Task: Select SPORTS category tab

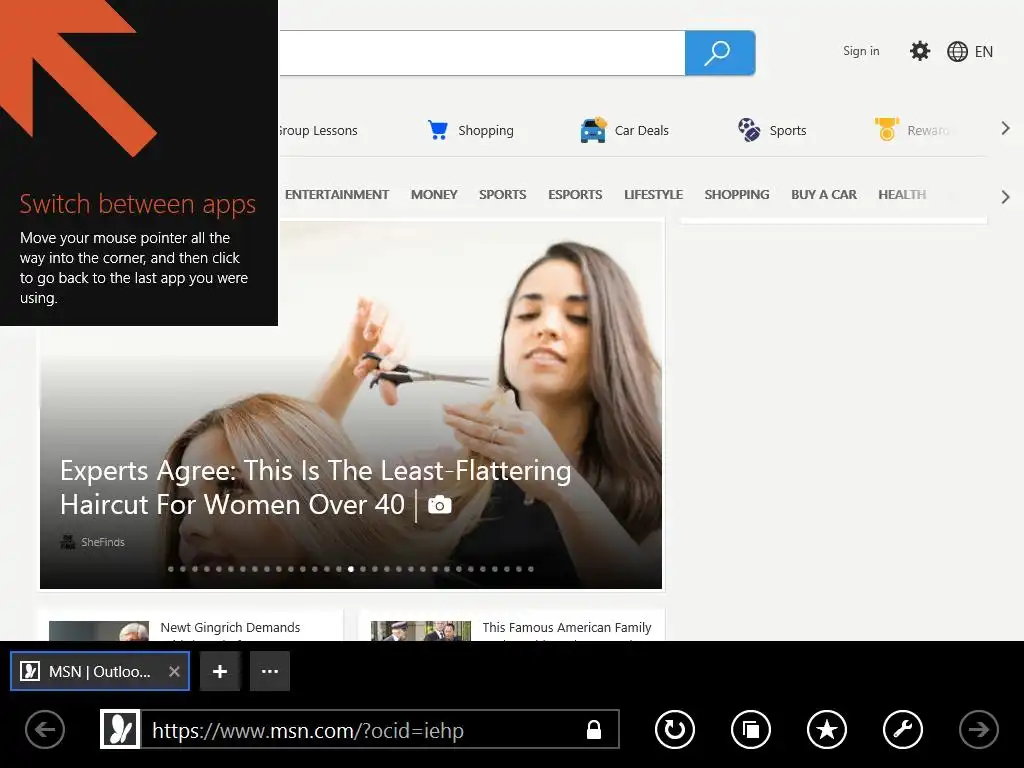Action: pyautogui.click(x=502, y=195)
